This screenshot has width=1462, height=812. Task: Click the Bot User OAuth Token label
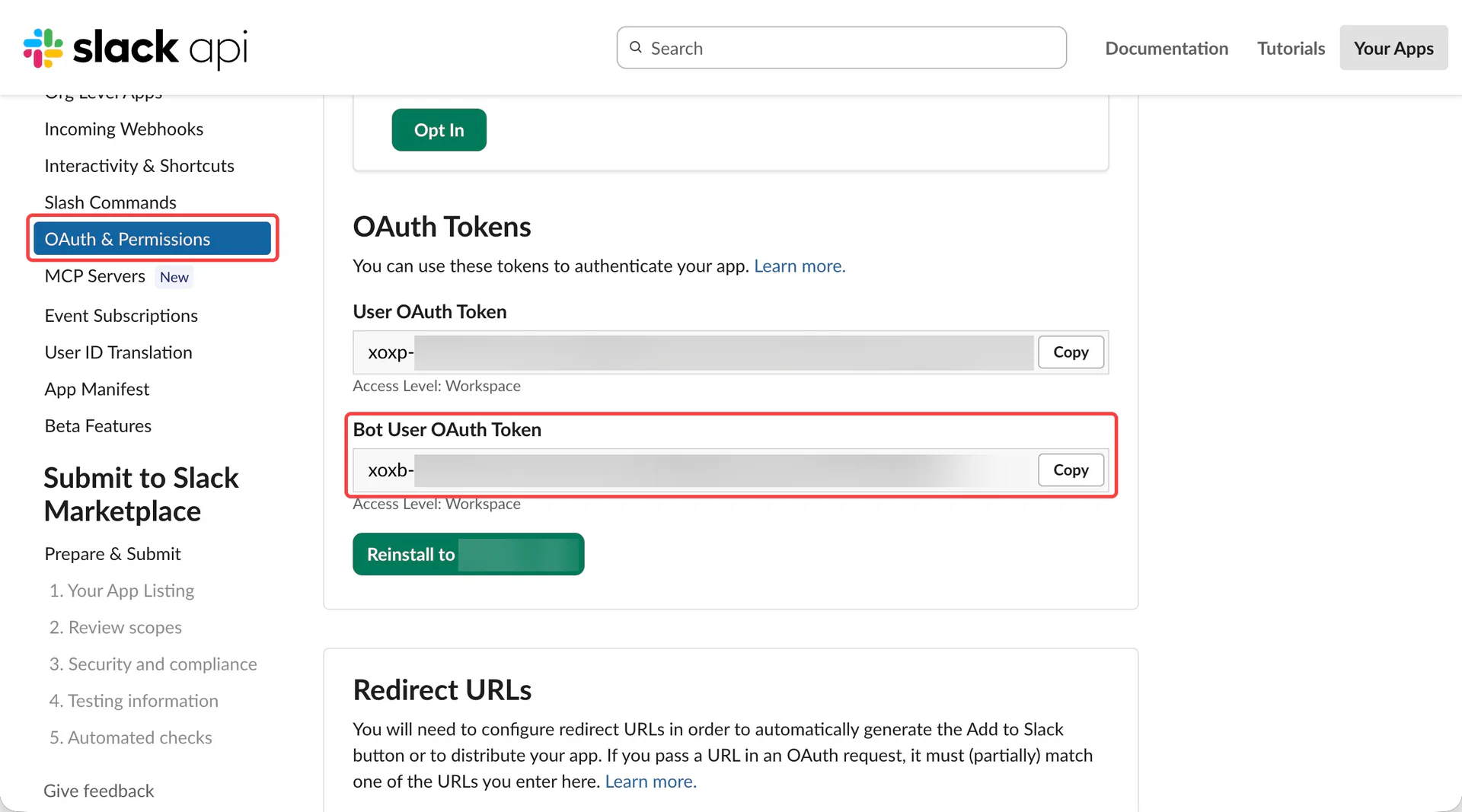[x=447, y=430]
